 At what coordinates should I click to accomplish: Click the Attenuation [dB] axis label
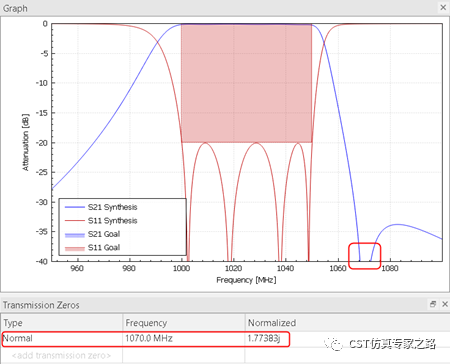point(26,142)
